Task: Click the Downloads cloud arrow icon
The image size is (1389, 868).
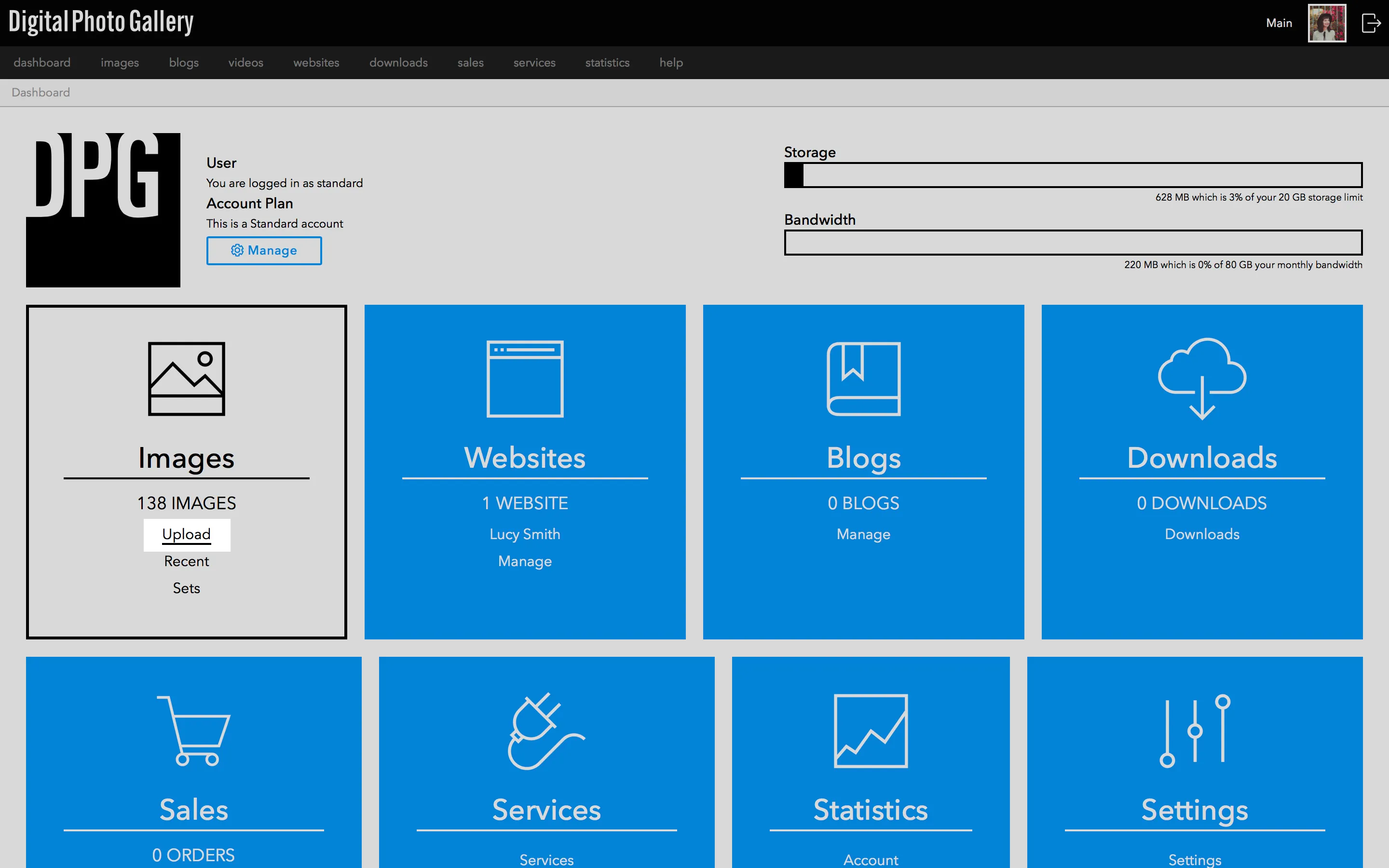Action: tap(1202, 379)
